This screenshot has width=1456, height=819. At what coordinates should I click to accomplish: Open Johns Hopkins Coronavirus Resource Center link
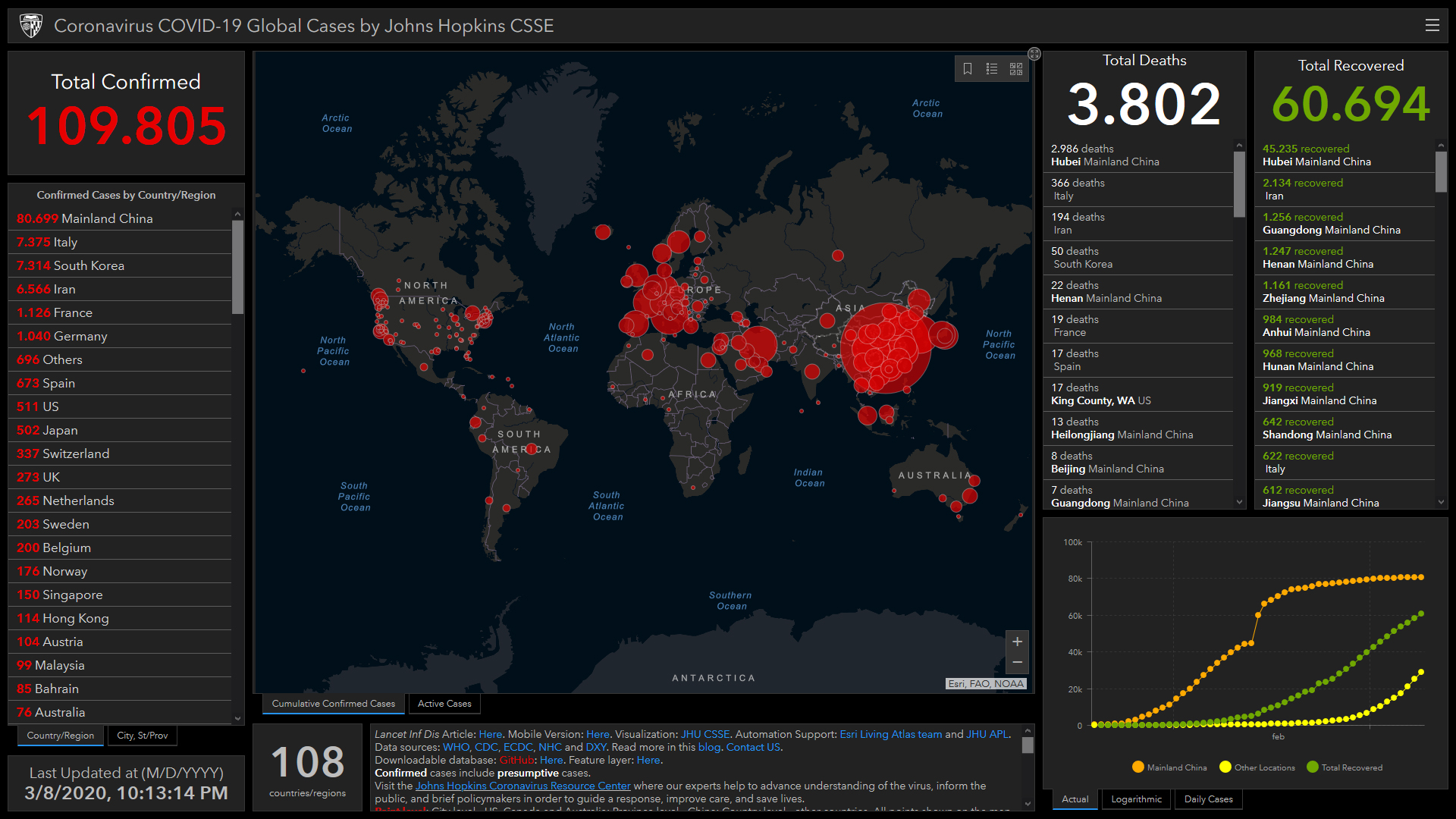click(522, 786)
